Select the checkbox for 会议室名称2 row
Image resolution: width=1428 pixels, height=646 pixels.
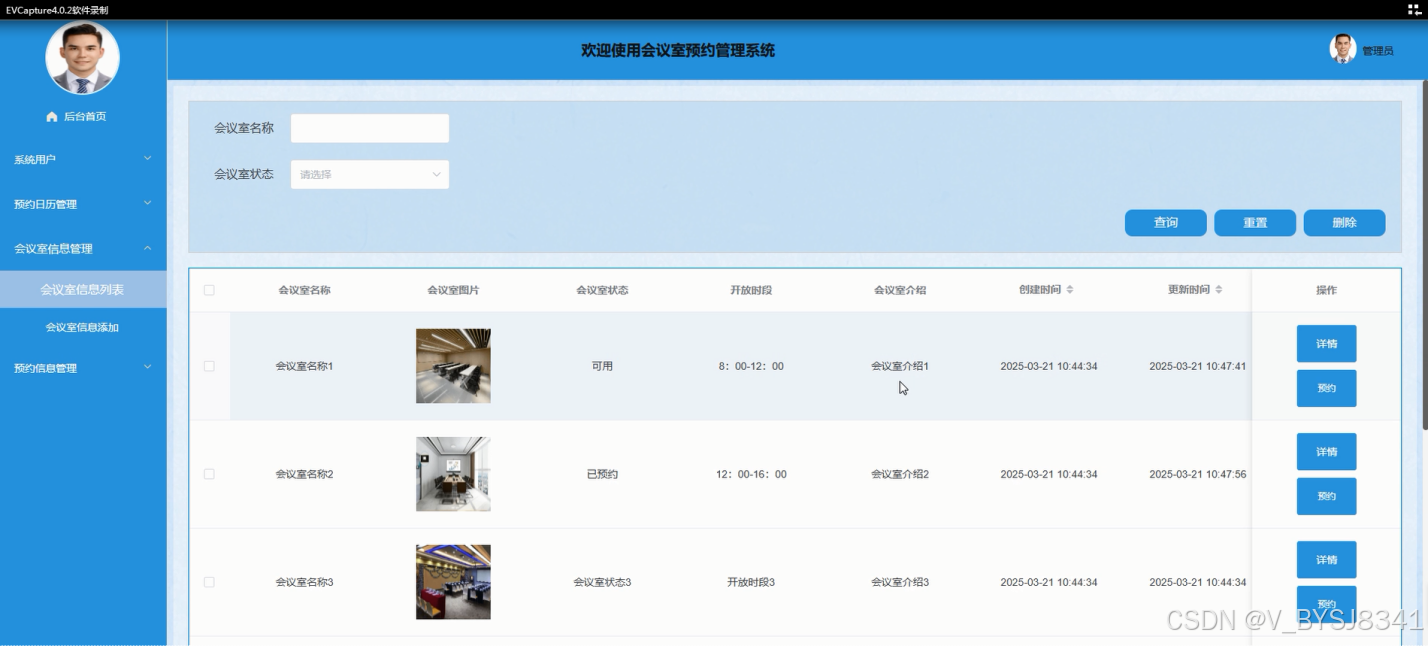(x=209, y=474)
